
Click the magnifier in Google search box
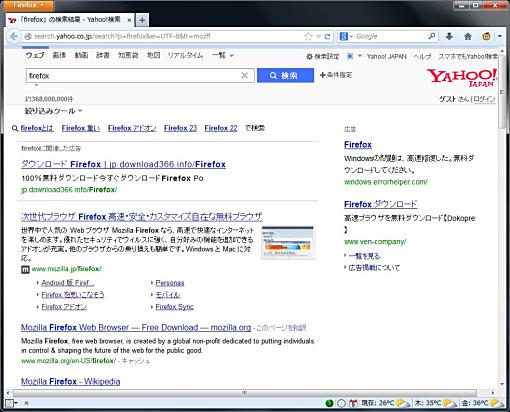pyautogui.click(x=432, y=36)
